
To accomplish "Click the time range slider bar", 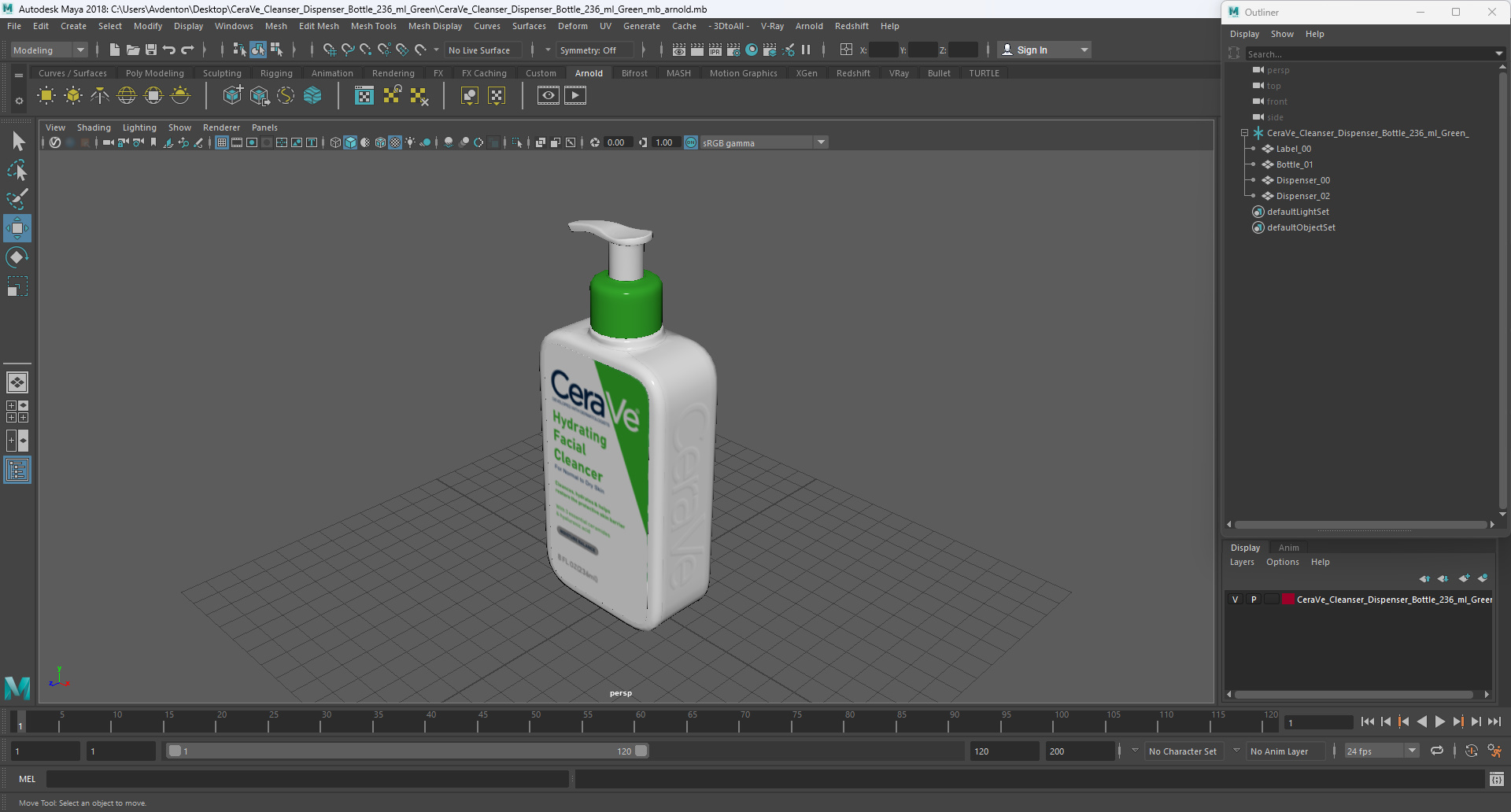I will (408, 751).
